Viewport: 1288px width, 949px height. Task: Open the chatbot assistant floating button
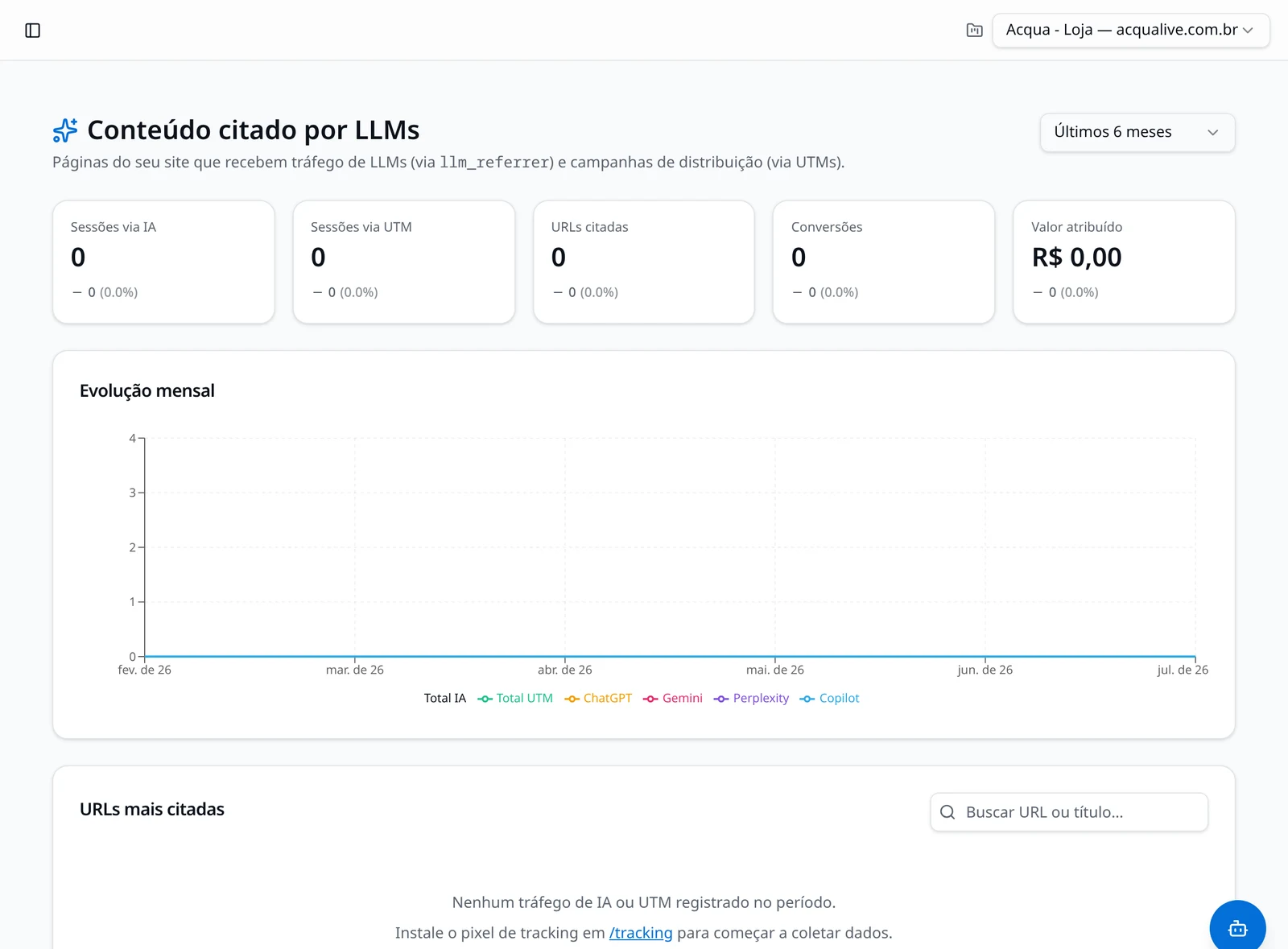pos(1237,928)
